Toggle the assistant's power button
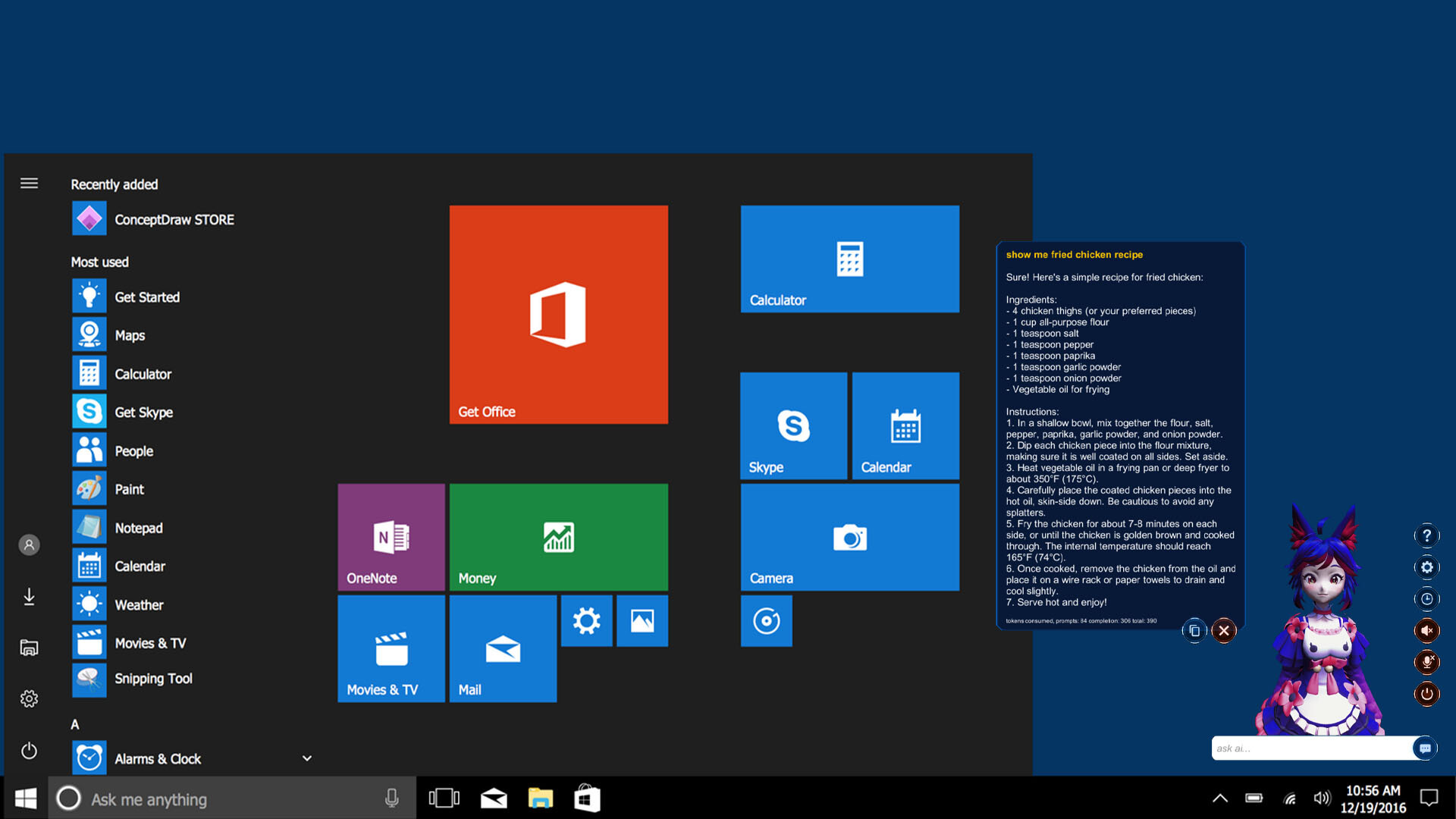The image size is (1456, 819). [1427, 694]
